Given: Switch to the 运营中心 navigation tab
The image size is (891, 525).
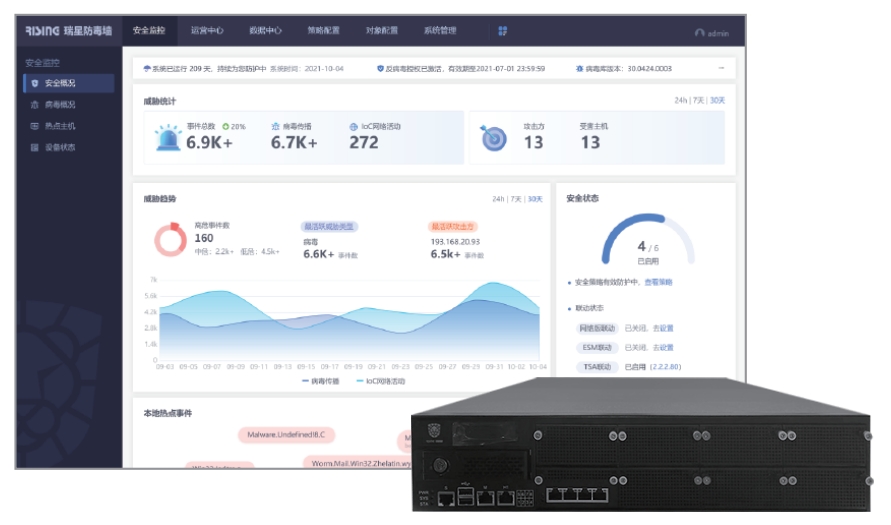Looking at the screenshot, I should pyautogui.click(x=207, y=31).
